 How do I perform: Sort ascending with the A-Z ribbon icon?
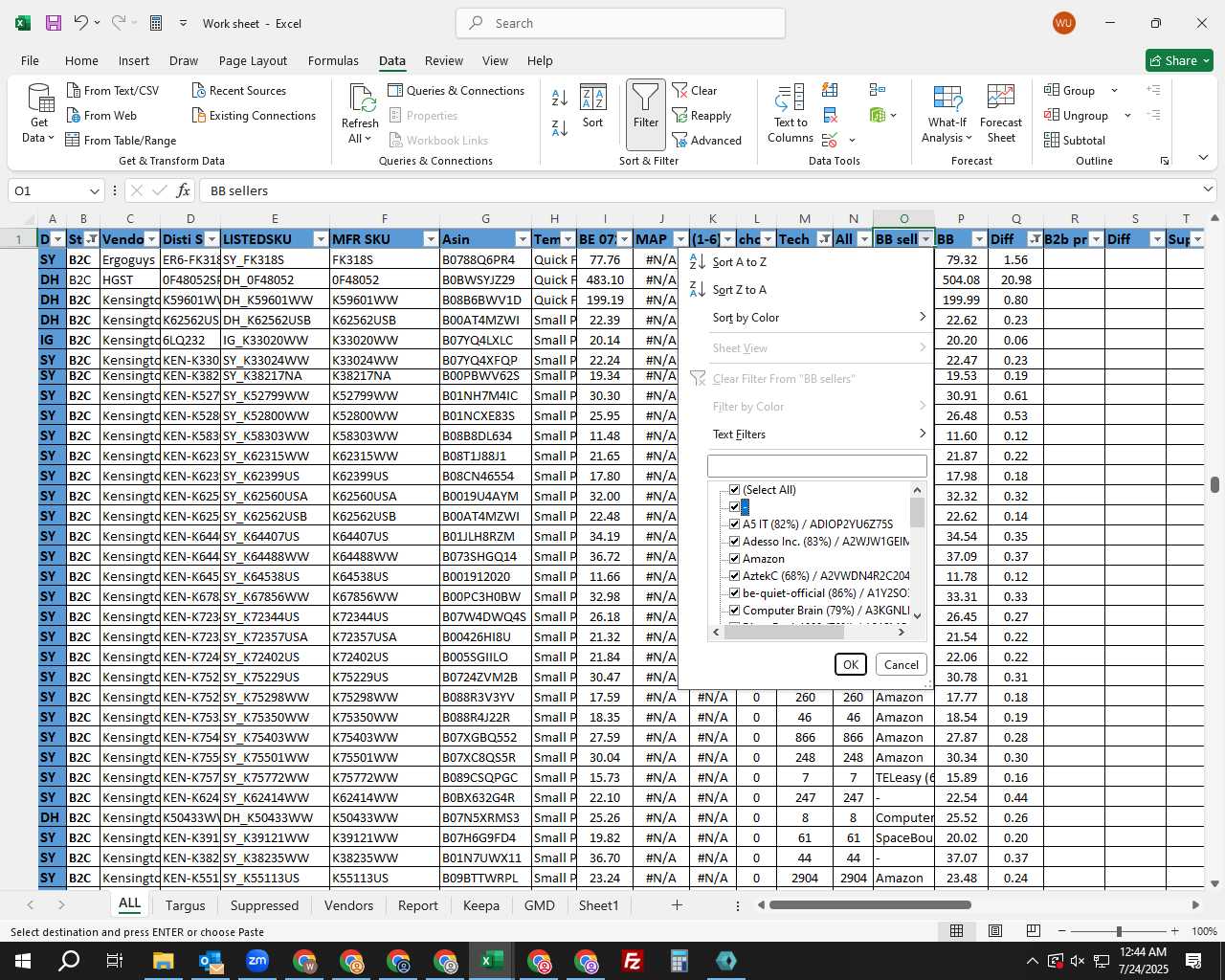(x=560, y=98)
